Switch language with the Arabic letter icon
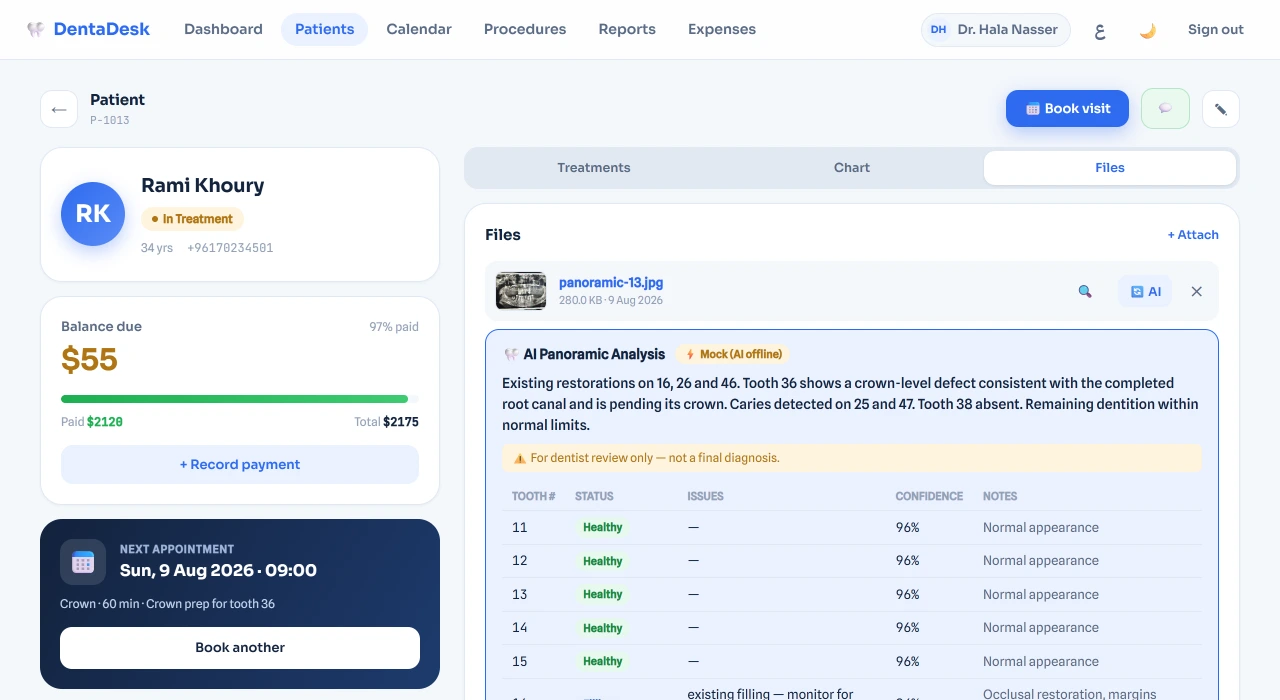This screenshot has width=1280, height=700. (x=1100, y=30)
